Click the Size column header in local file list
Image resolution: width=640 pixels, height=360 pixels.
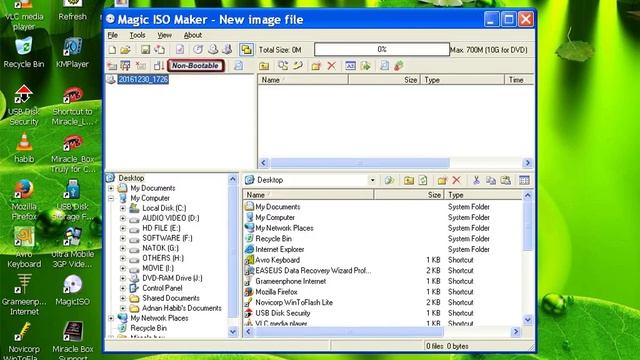point(409,195)
